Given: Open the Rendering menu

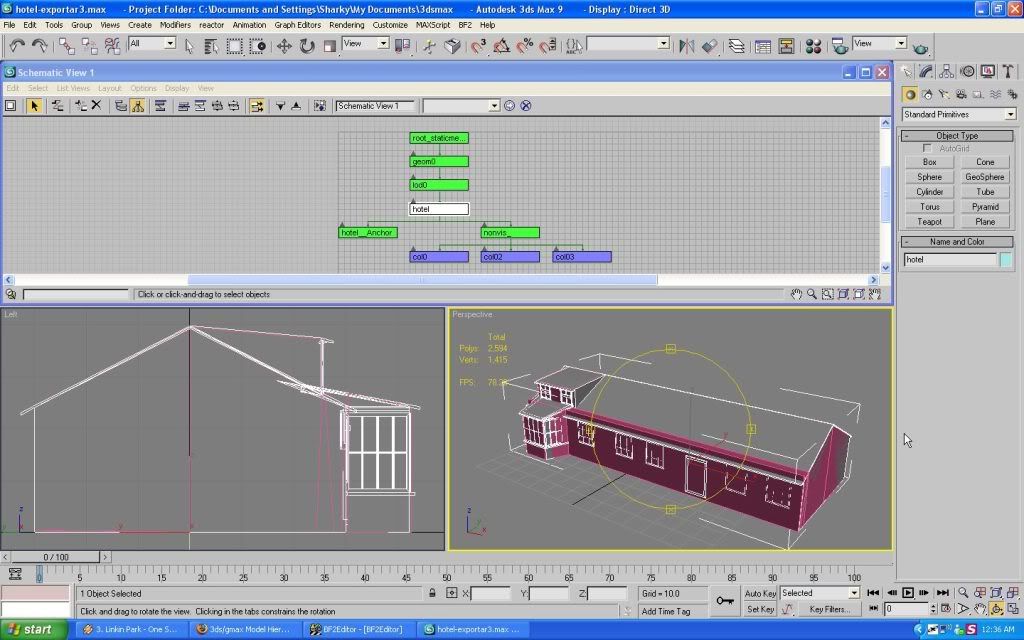Looking at the screenshot, I should pos(346,24).
